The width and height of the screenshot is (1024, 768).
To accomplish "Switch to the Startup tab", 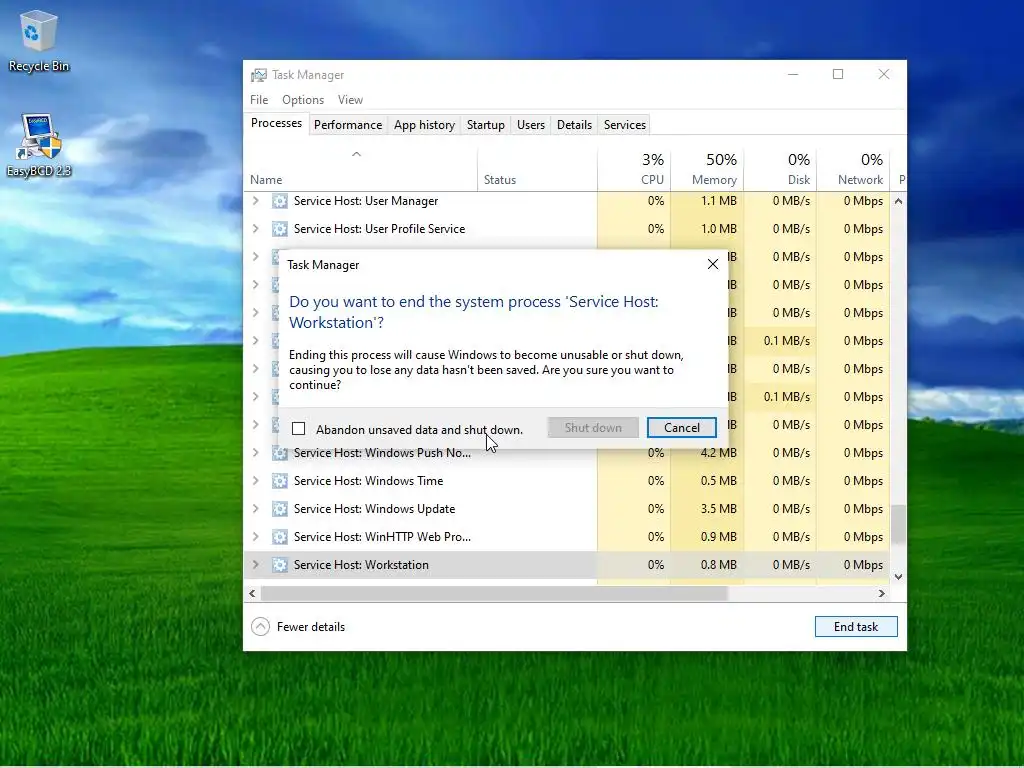I will (486, 125).
